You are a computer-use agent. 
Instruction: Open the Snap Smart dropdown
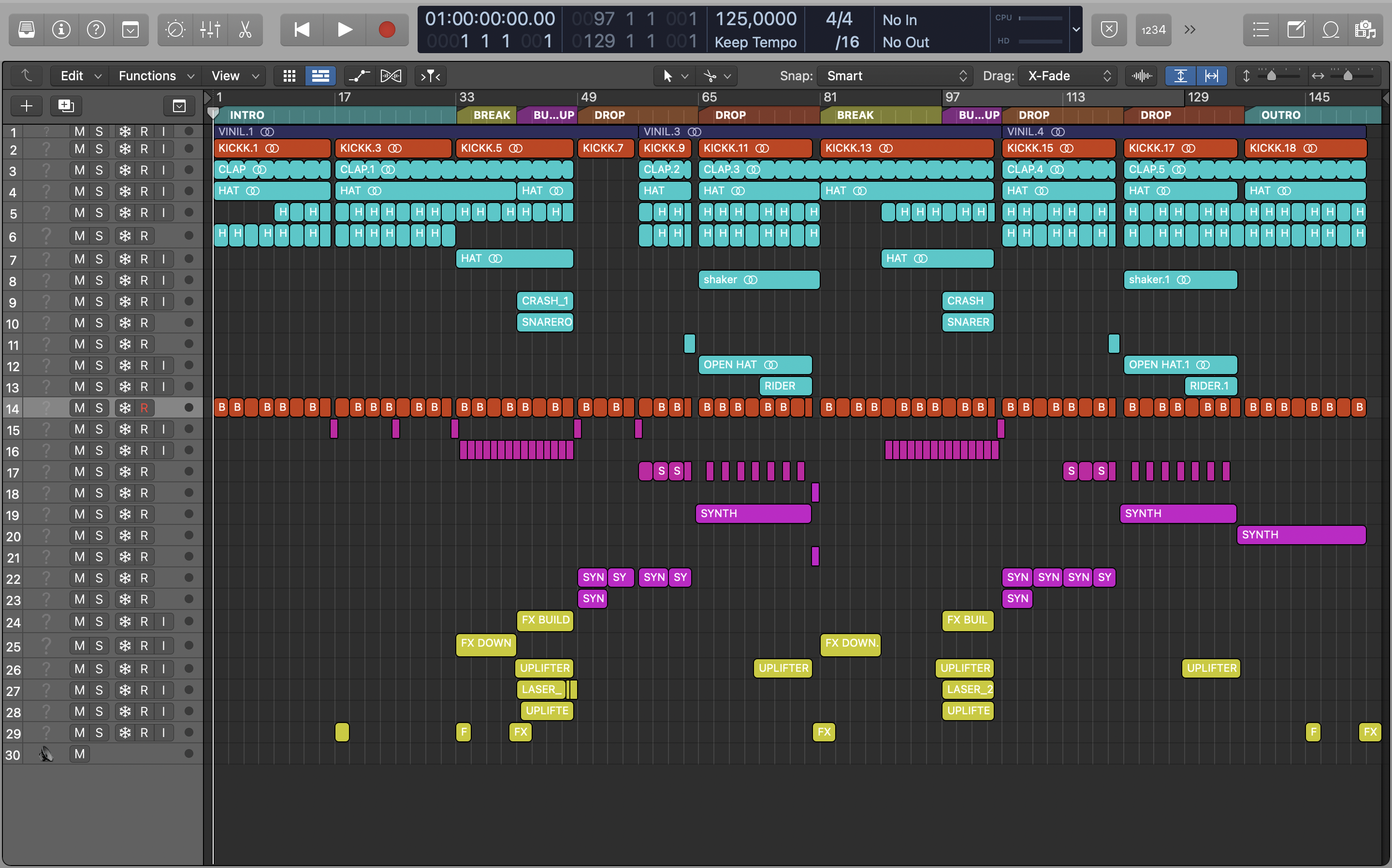(896, 76)
